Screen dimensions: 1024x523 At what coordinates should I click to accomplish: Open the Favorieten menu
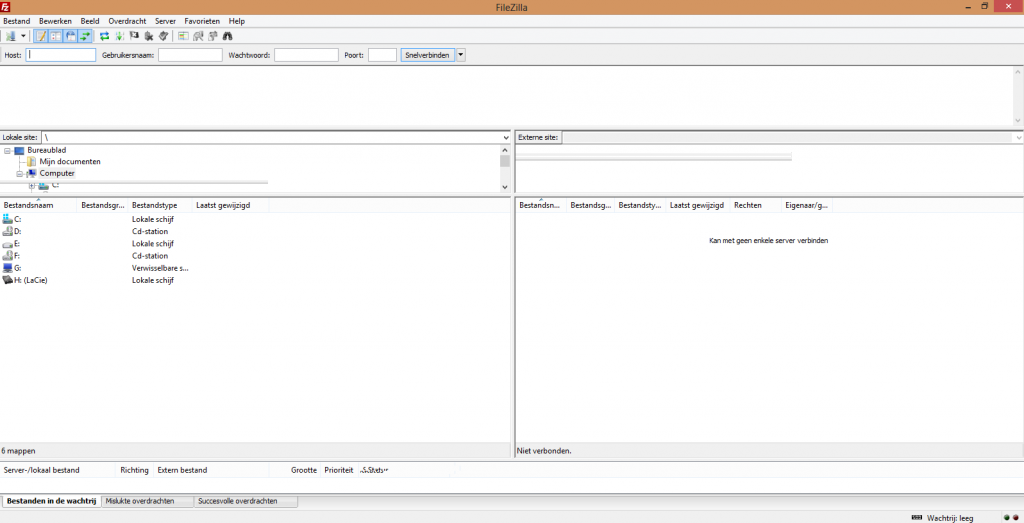point(202,21)
